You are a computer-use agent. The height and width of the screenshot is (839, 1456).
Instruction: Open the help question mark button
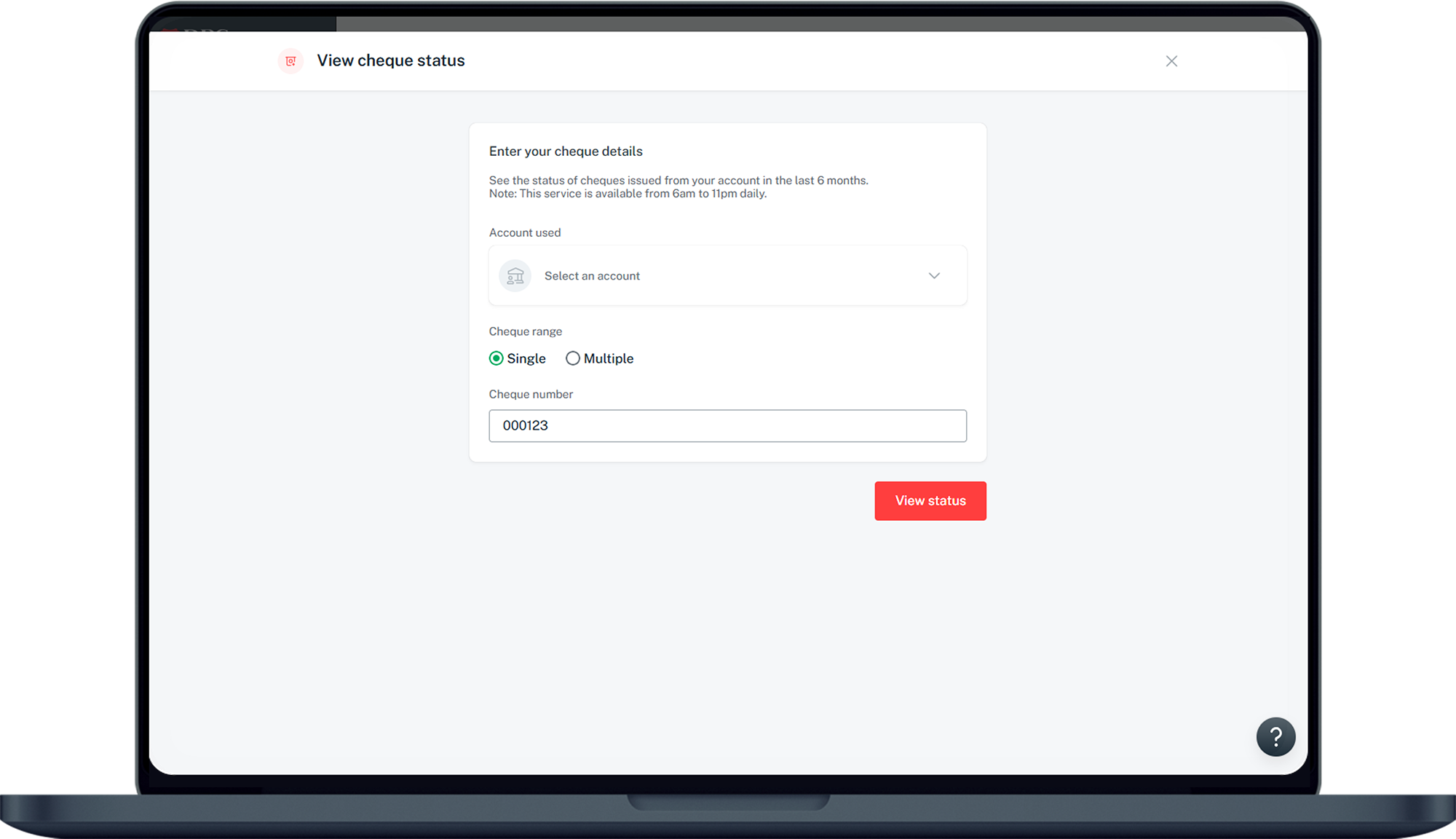[1275, 737]
